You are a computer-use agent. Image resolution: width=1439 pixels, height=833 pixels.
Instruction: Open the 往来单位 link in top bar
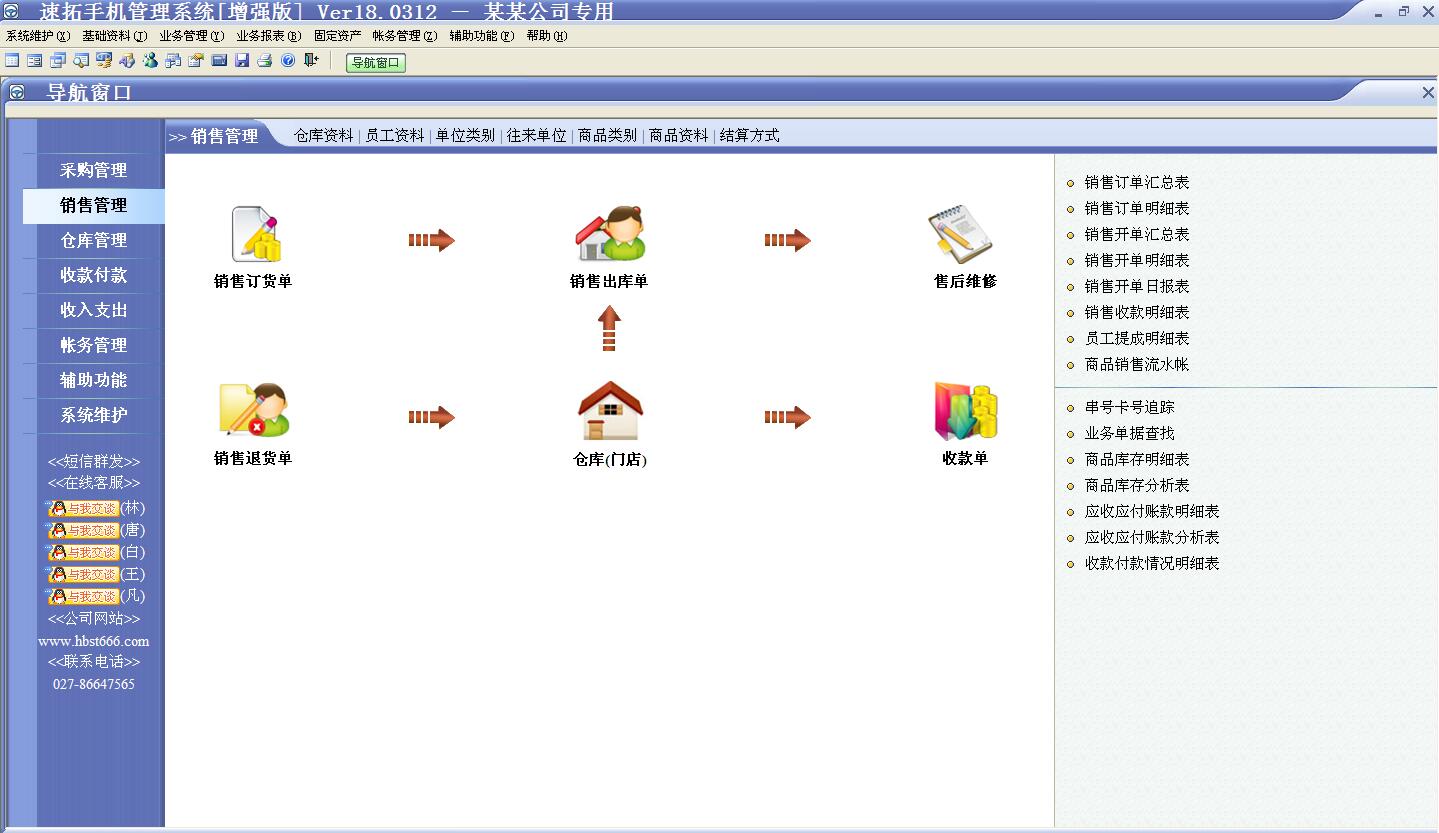[537, 135]
